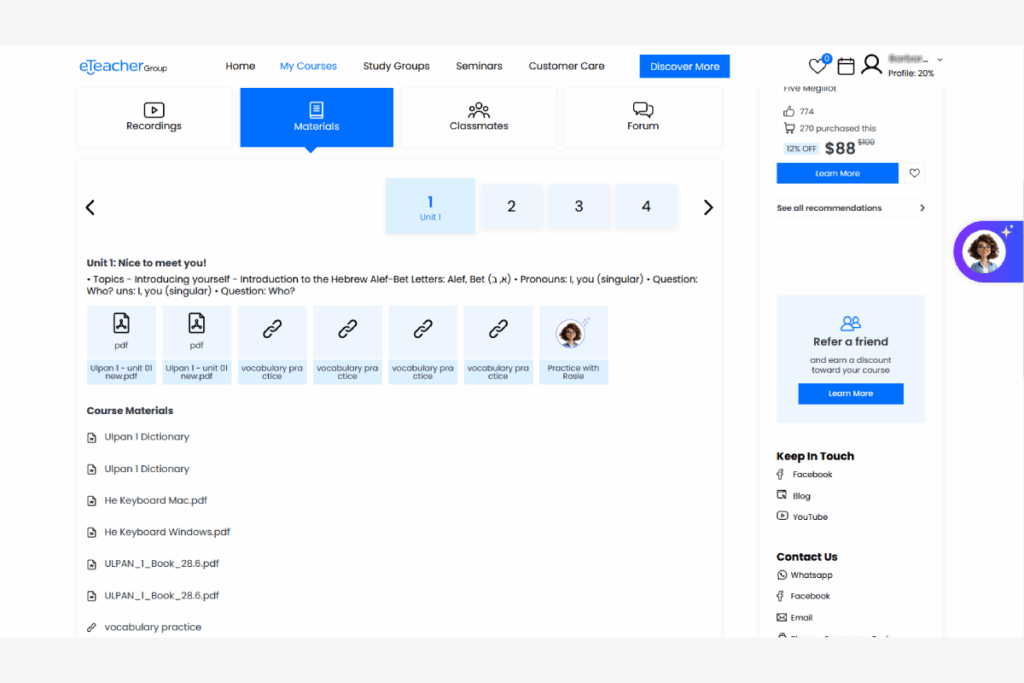This screenshot has width=1024, height=683.
Task: Open the Blog link
Action: pyautogui.click(x=801, y=496)
